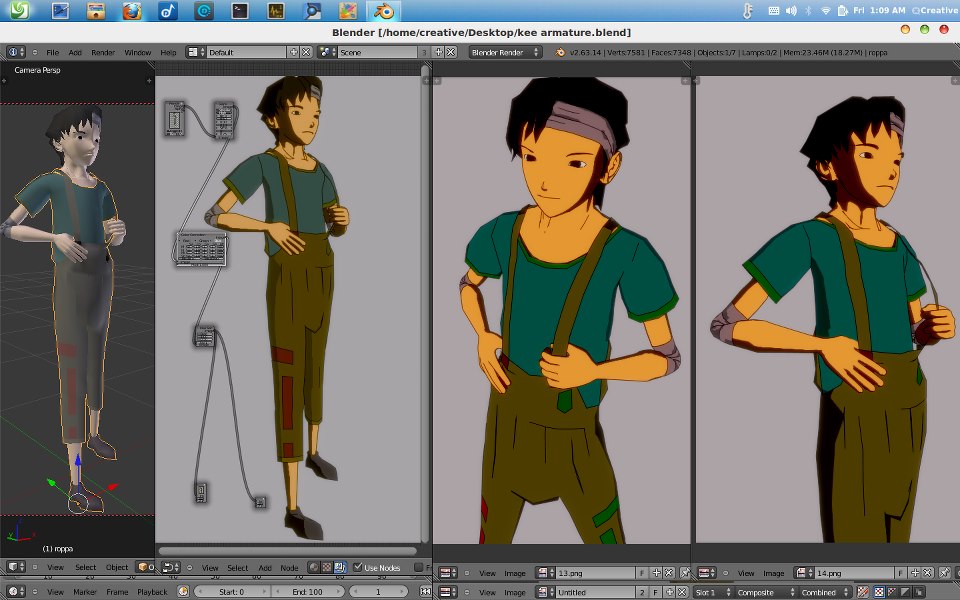The image size is (960, 600).
Task: Open the Node menu in node editor
Action: [290, 568]
